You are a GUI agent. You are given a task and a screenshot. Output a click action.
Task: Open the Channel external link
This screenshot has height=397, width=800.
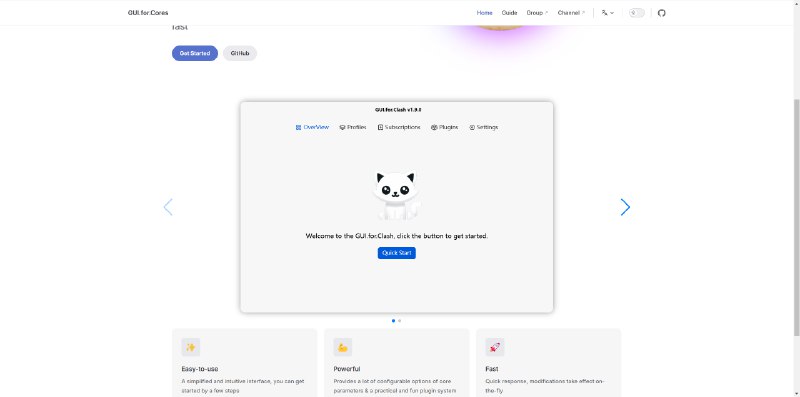(x=571, y=13)
